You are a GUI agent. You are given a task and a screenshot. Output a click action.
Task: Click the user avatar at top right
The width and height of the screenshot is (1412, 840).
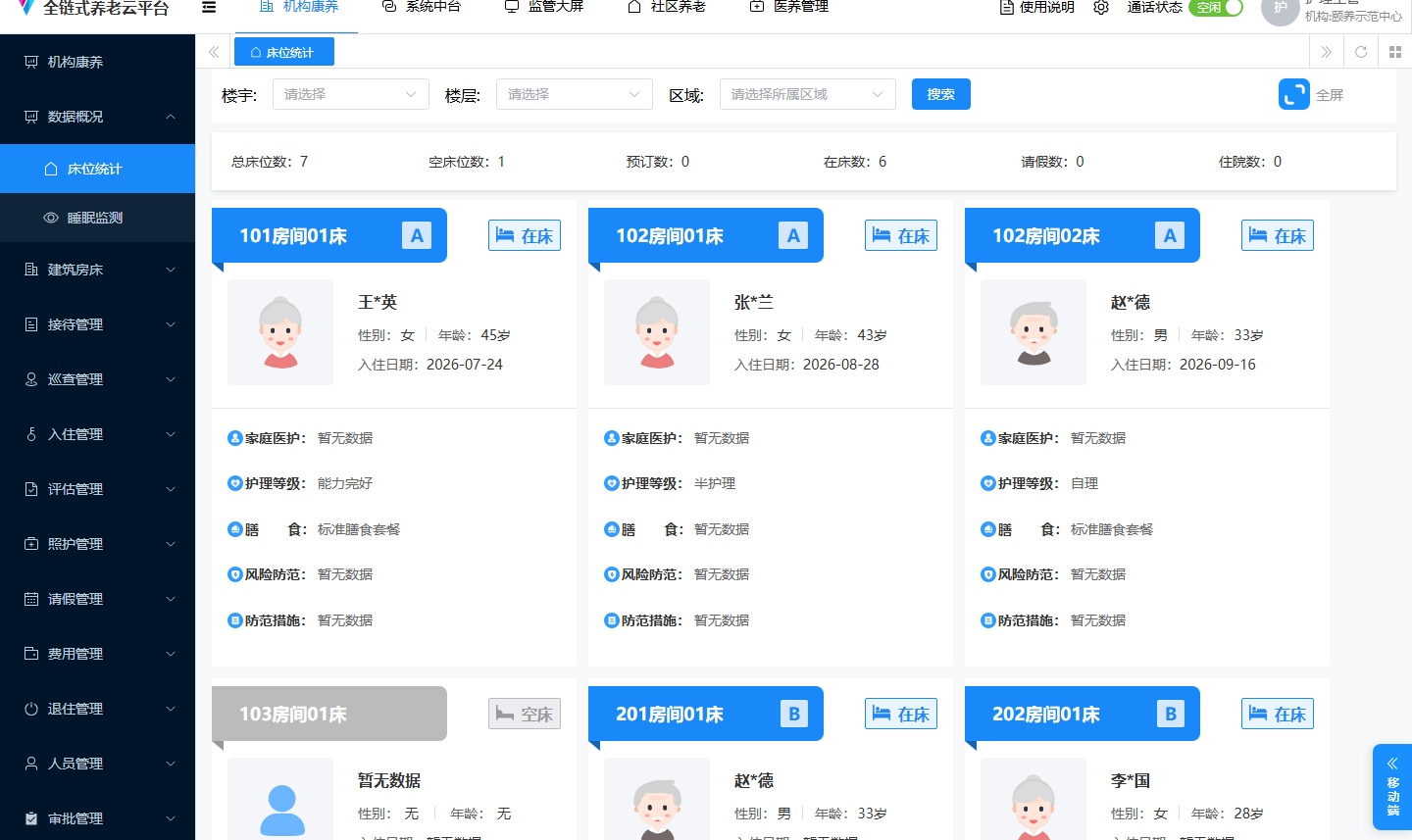tap(1280, 8)
